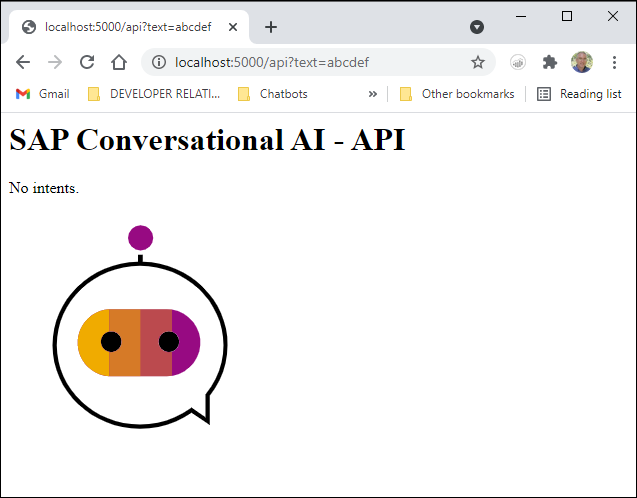Viewport: 637px width, 498px height.
Task: Click the 'No intents.' text
Action: (x=44, y=188)
